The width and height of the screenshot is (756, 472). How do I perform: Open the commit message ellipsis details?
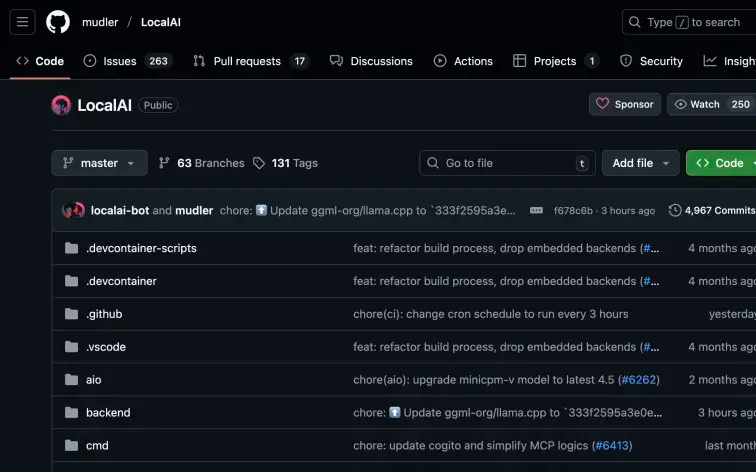536,211
